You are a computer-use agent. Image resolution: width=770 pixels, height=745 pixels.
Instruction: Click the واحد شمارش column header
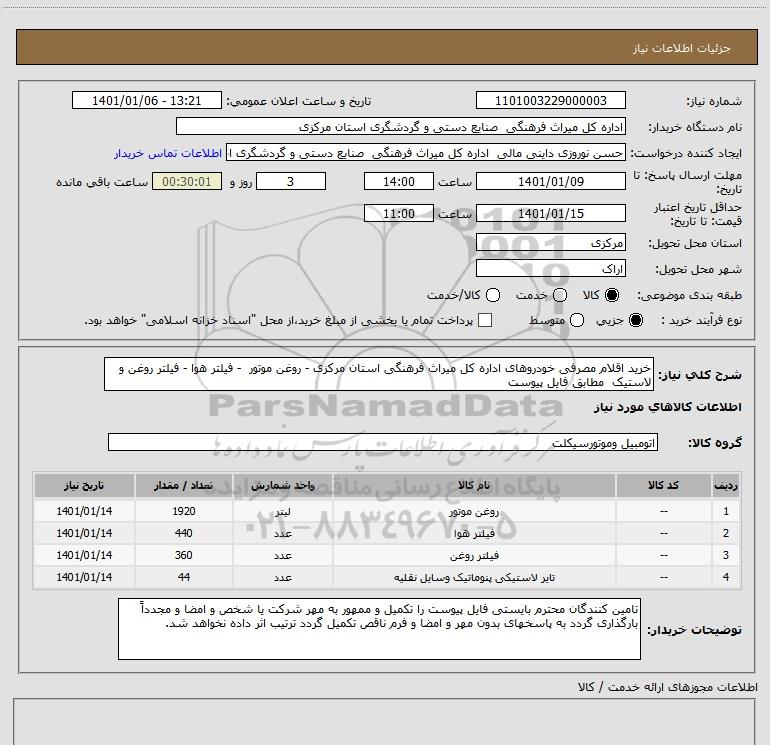pyautogui.click(x=283, y=485)
